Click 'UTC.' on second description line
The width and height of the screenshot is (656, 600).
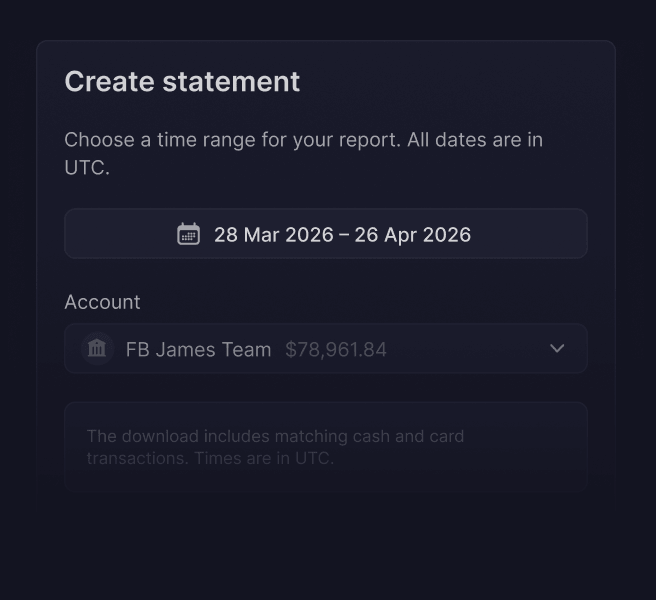87,168
